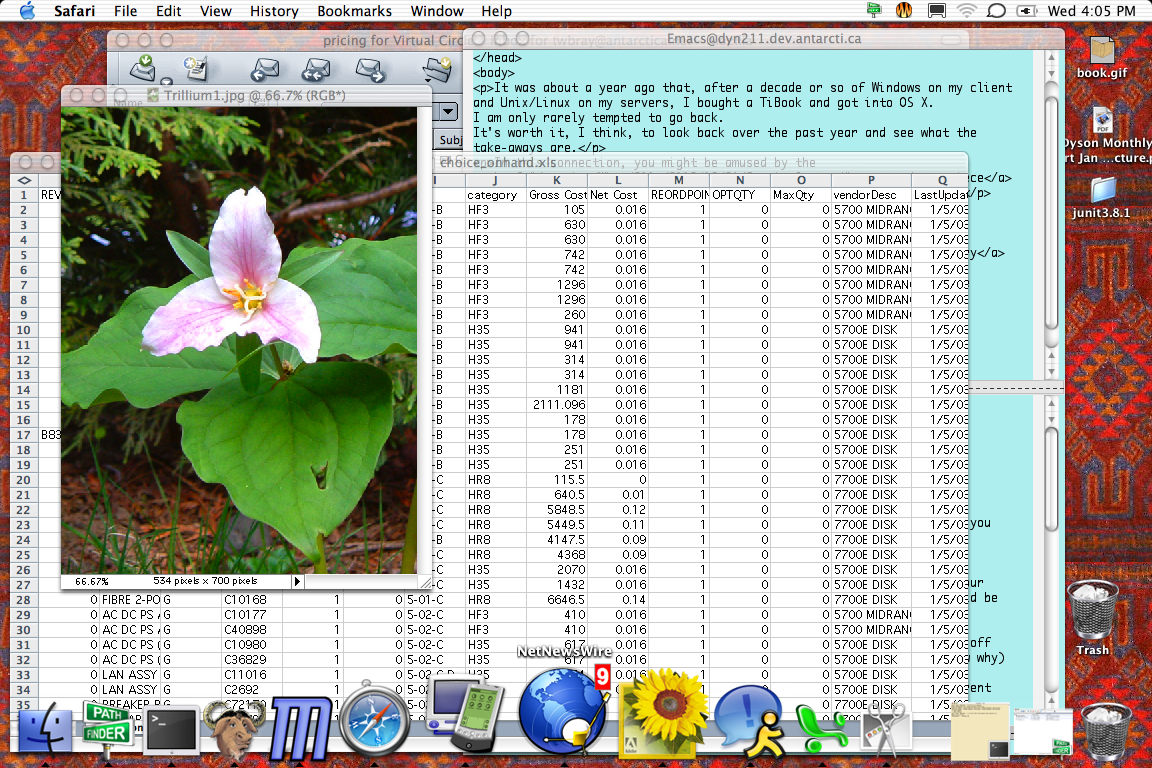Open the Adobe sunflower app in the Dock
This screenshot has height=768, width=1152.
pos(662,720)
